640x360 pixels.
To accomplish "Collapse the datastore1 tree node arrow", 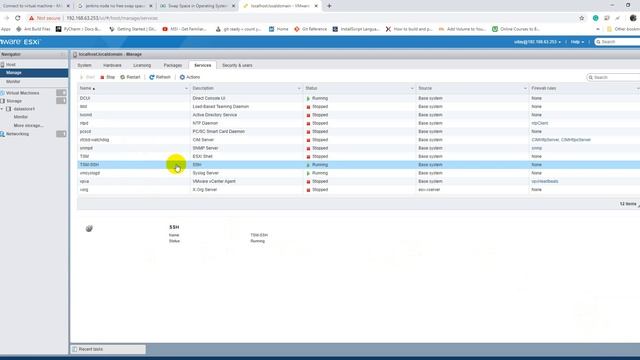I will [x=2, y=109].
